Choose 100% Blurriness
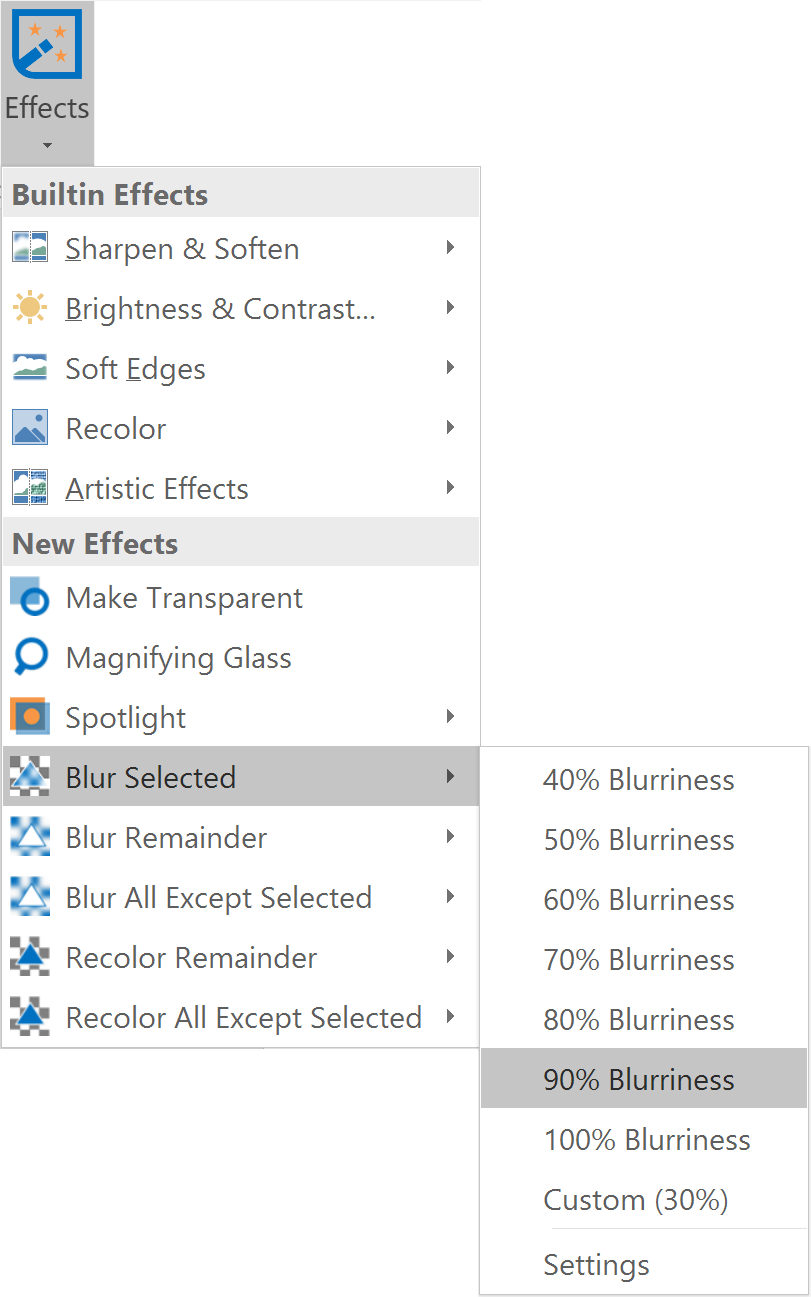The image size is (811, 1297). 646,1139
